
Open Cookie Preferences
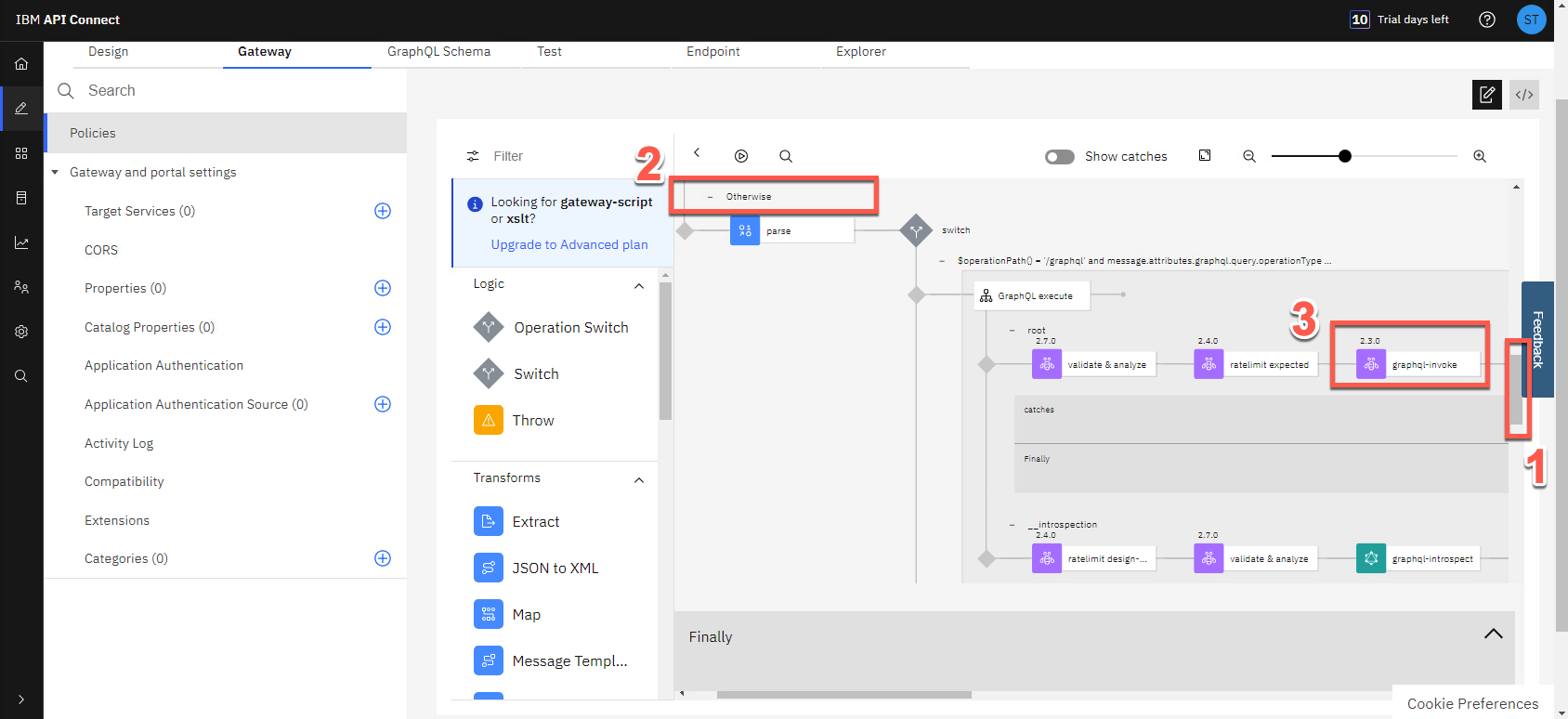pyautogui.click(x=1472, y=703)
